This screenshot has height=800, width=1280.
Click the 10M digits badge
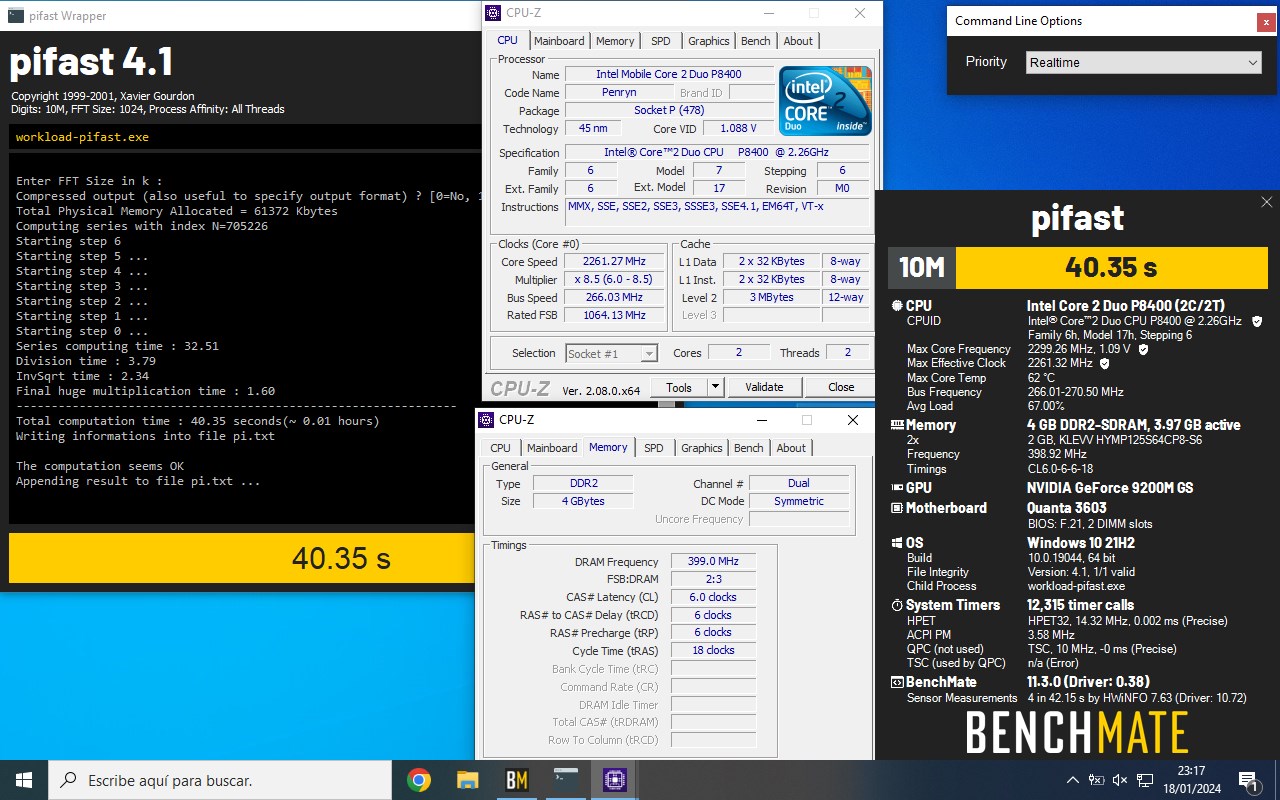[x=921, y=267]
